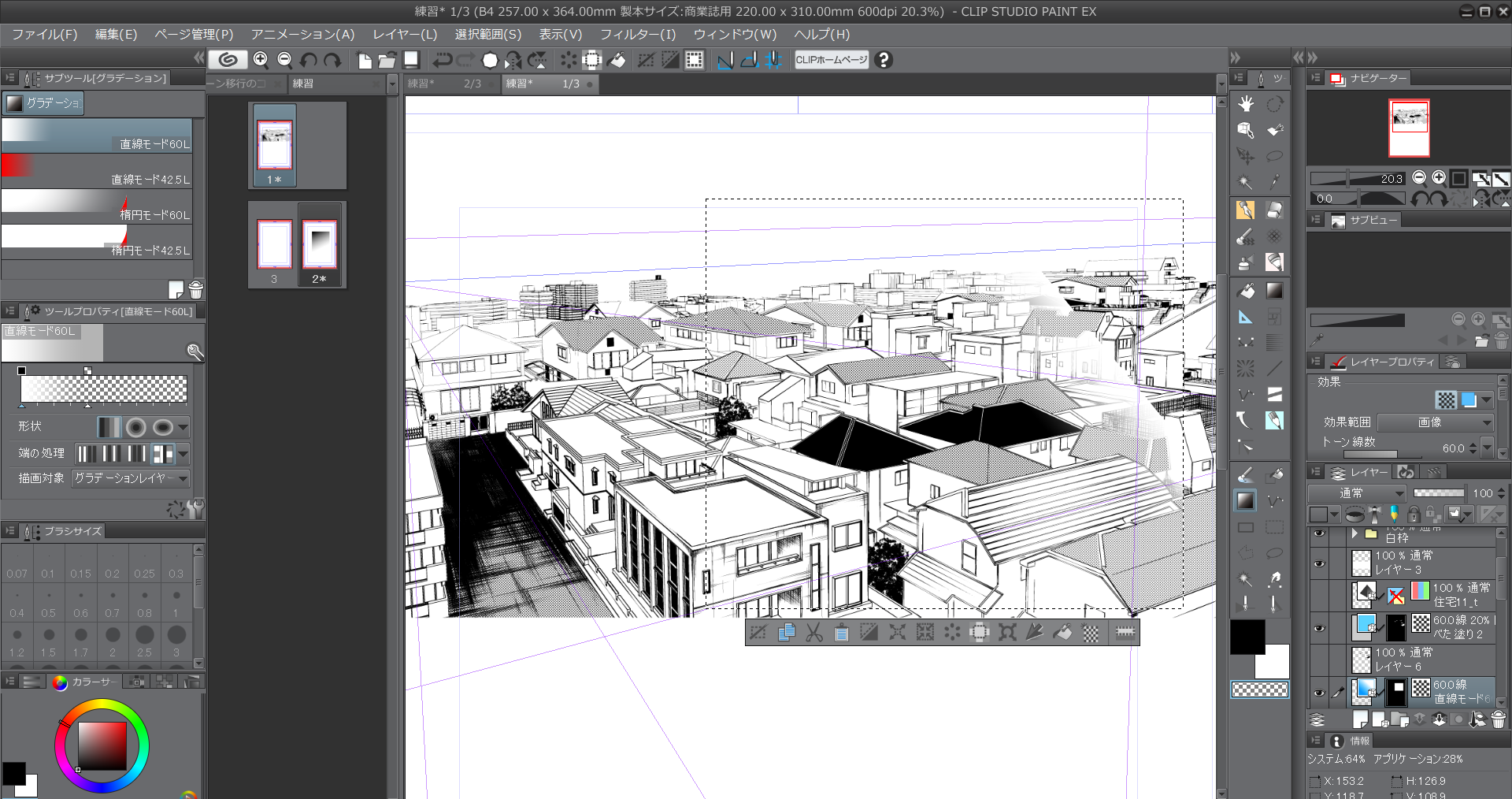Select the Eraser tool in tool palette
The image size is (1512, 799).
click(x=1275, y=210)
